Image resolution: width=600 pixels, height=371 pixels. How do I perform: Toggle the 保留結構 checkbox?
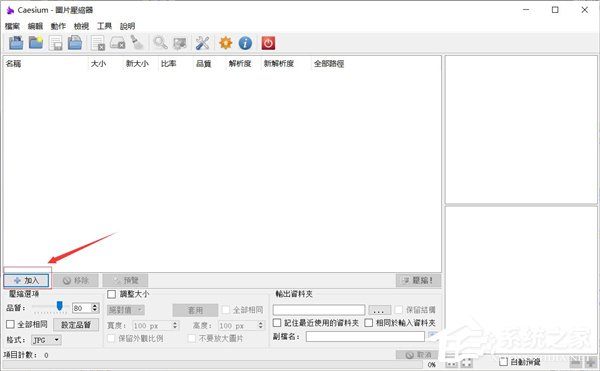399,309
